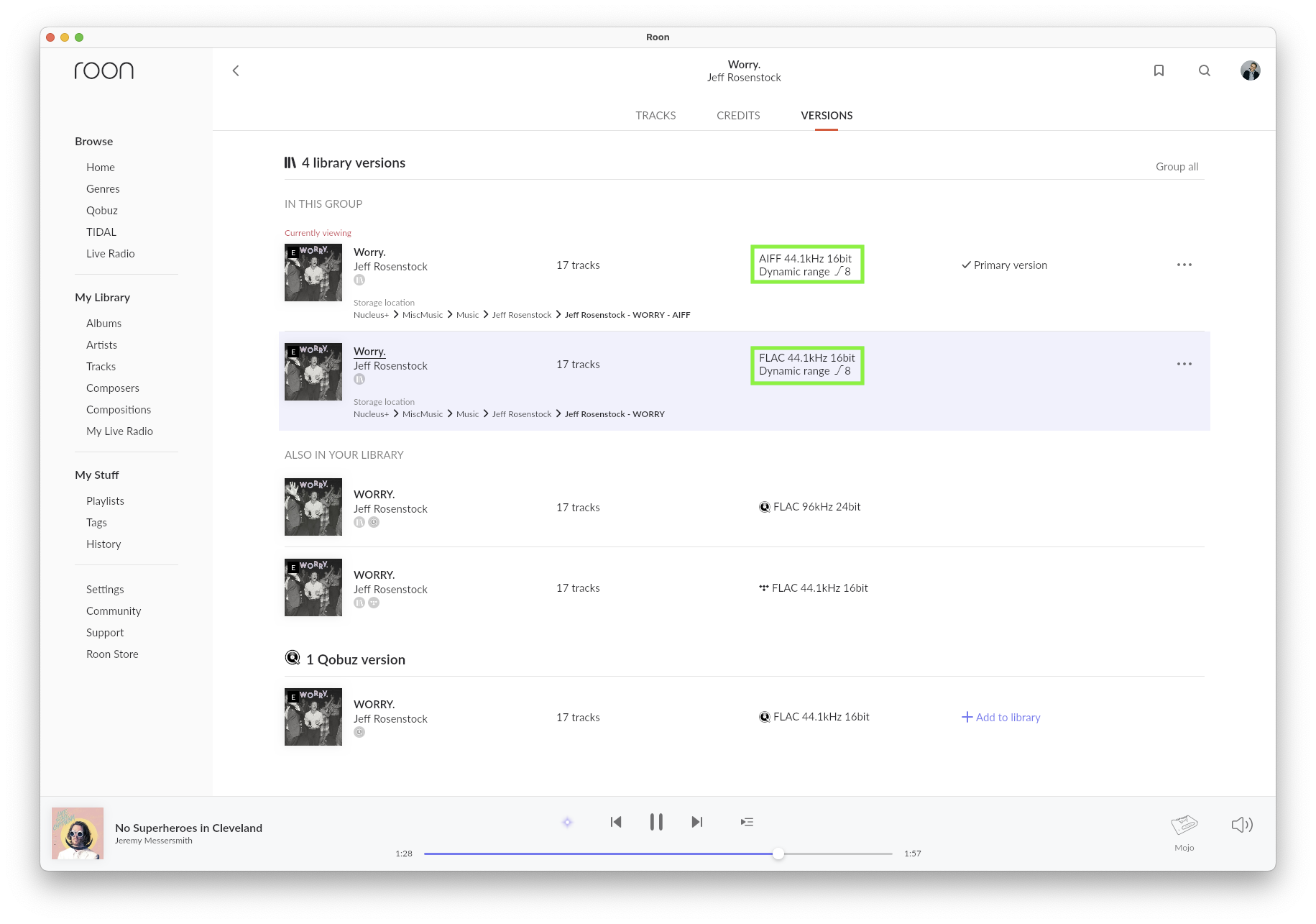Viewport: 1316px width, 924px height.
Task: Click Qobuz badge under FLAC 96kHz WORRY.
Action: (x=374, y=522)
